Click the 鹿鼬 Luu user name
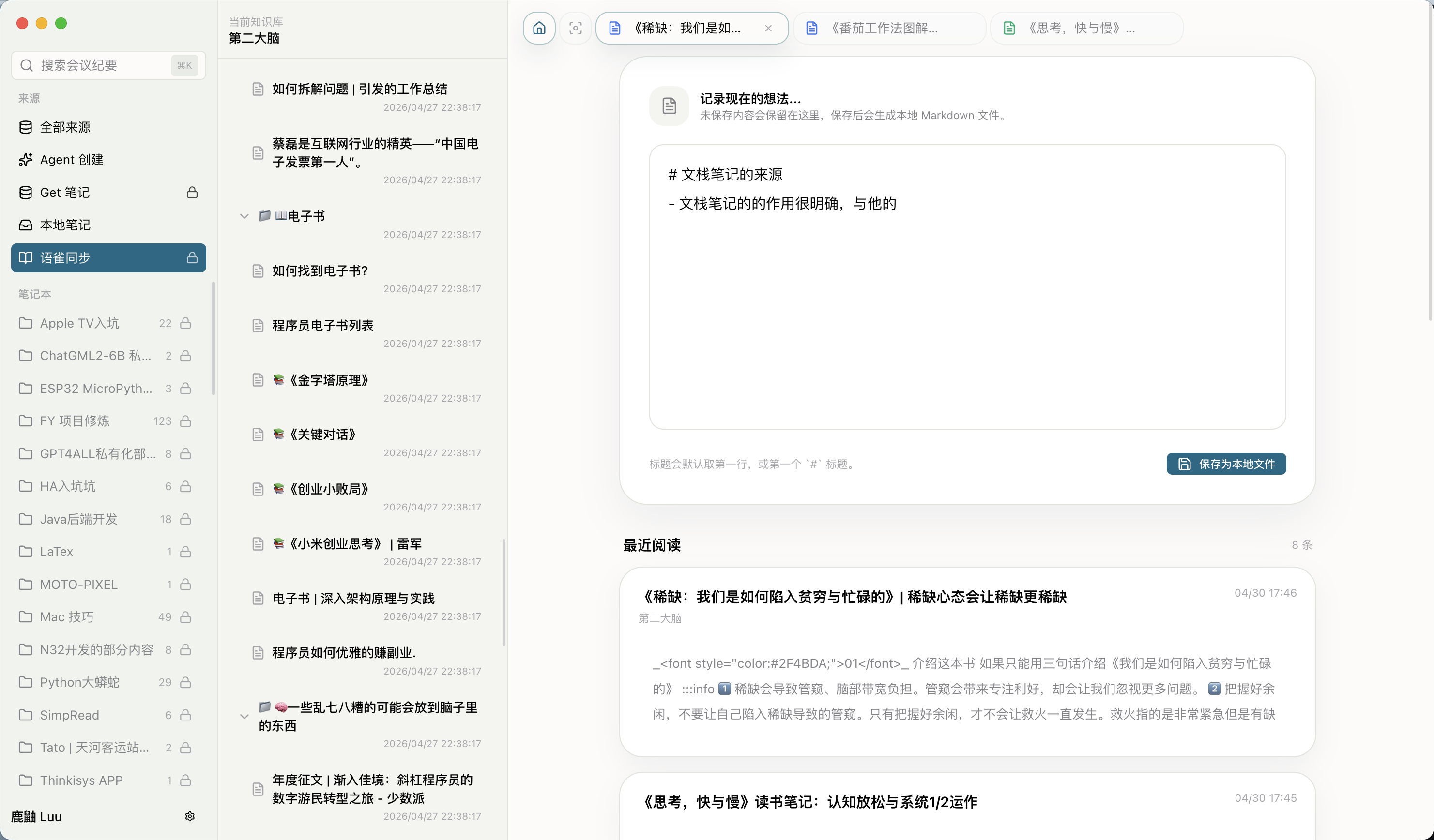The height and width of the screenshot is (840, 1434). (x=36, y=817)
